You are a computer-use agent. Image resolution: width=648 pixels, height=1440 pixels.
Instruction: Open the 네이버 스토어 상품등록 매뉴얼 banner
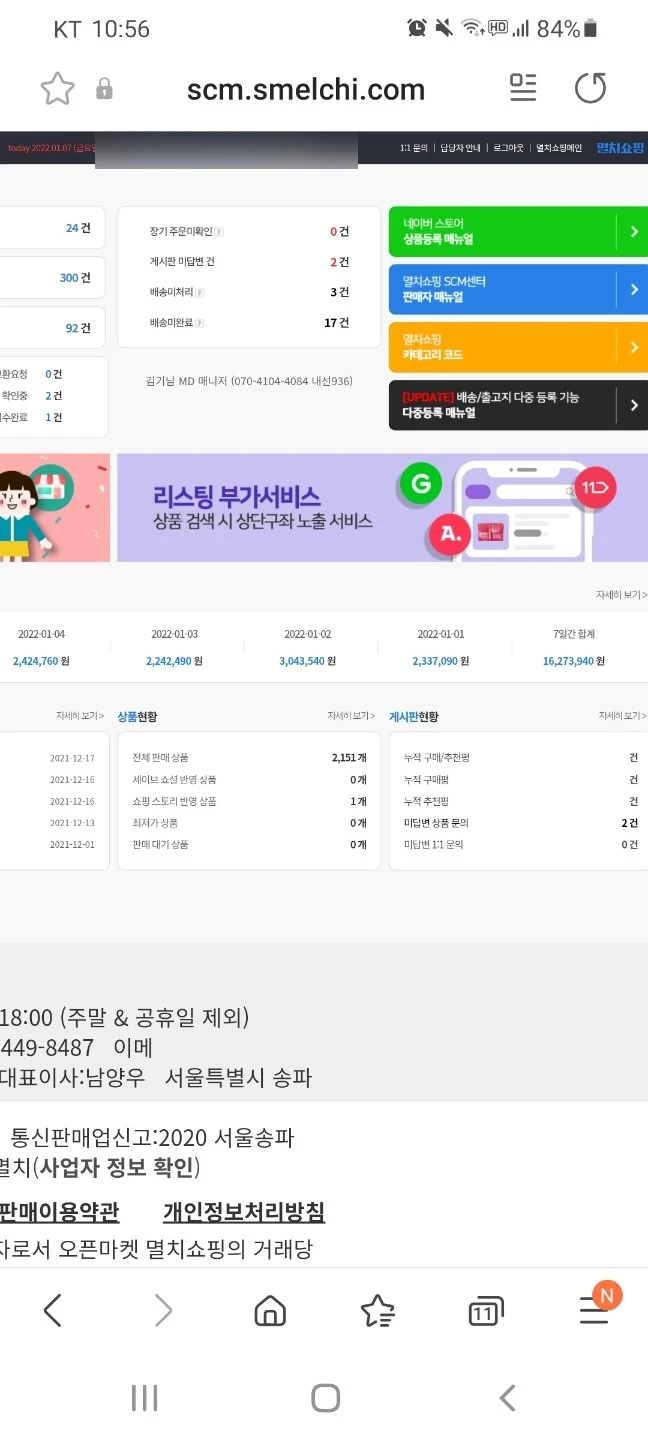(x=518, y=232)
